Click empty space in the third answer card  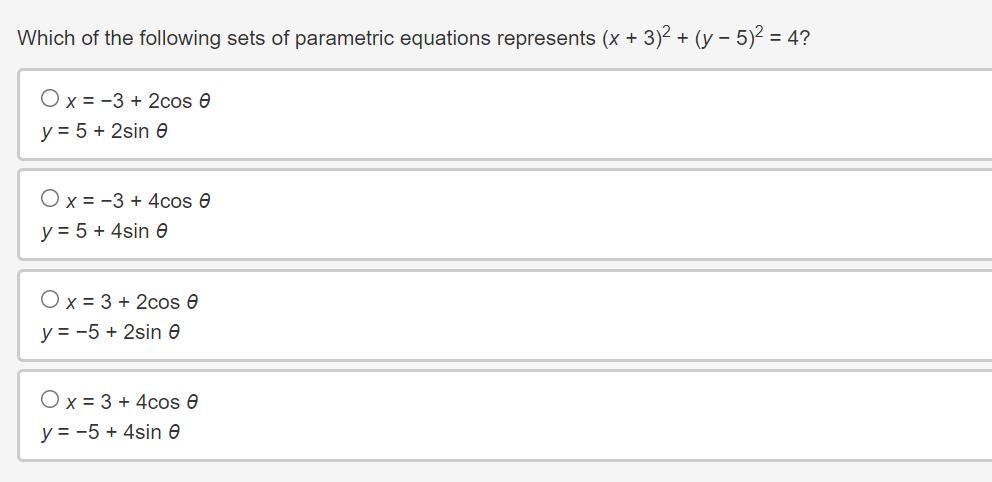pos(600,316)
